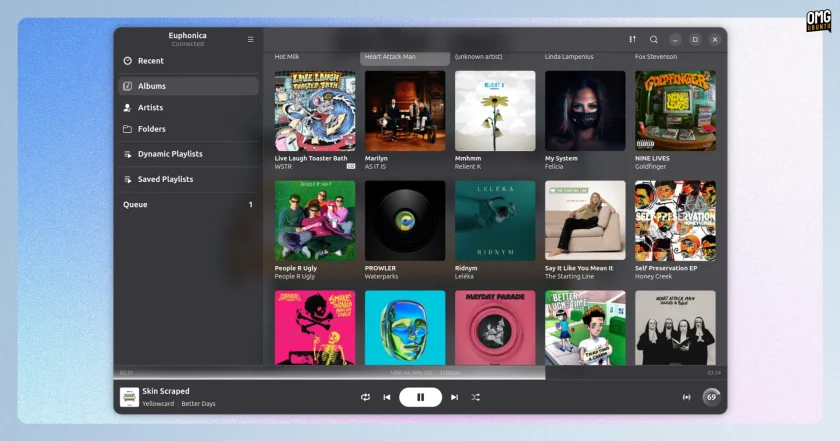This screenshot has height=441, width=840.
Task: Toggle the repeat playback button
Action: click(365, 397)
